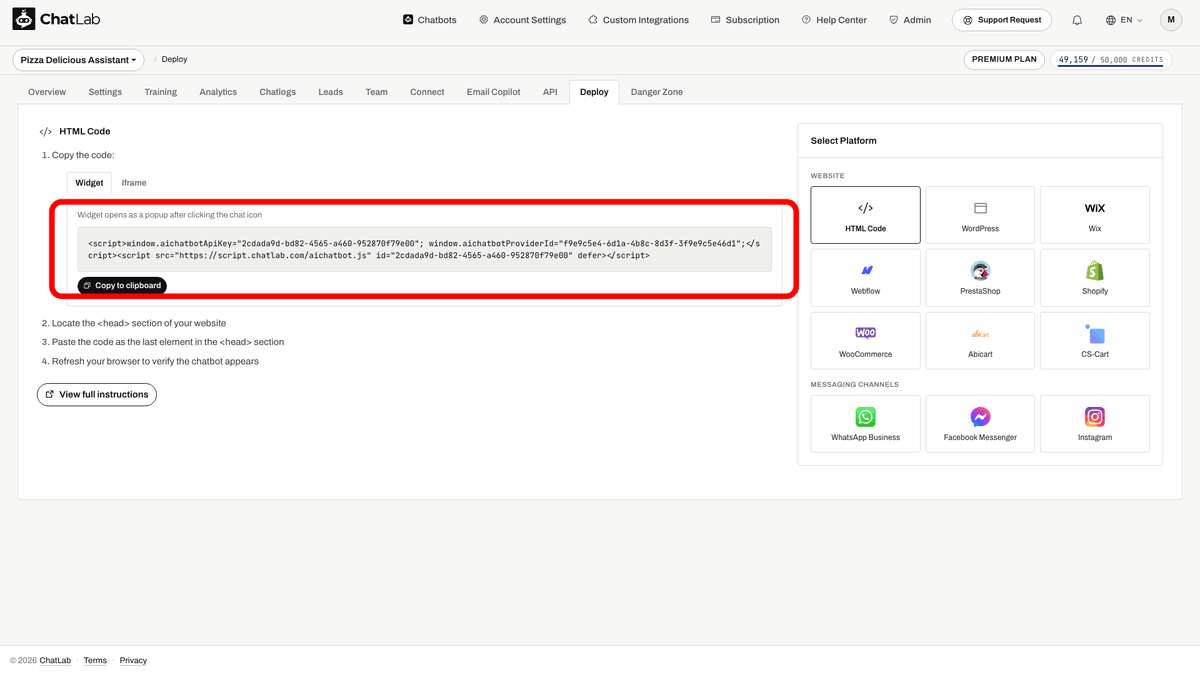This screenshot has width=1200, height=675.
Task: Click View full instructions button
Action: tap(97, 394)
